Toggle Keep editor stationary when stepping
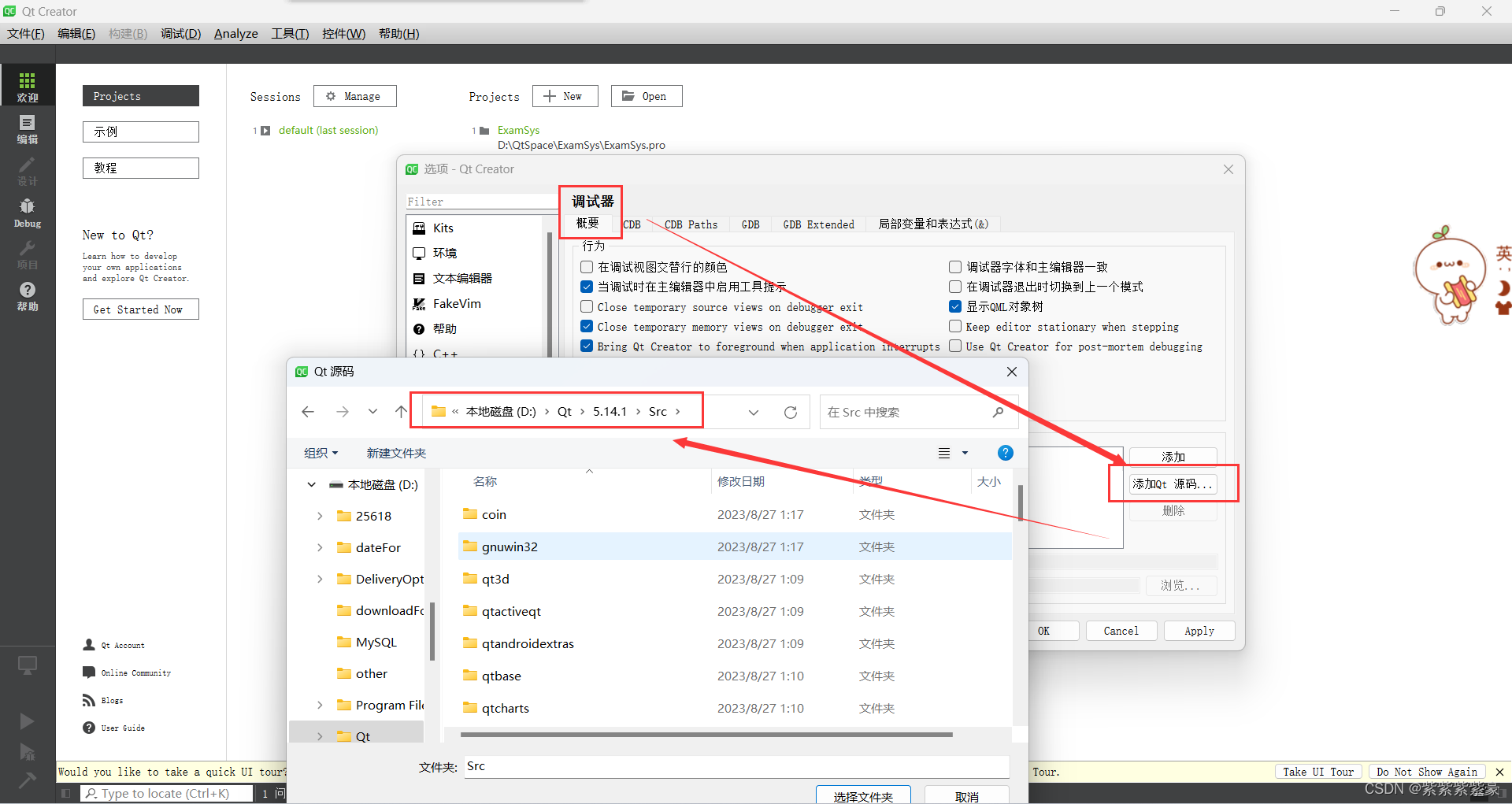This screenshot has width=1512, height=804. (955, 326)
